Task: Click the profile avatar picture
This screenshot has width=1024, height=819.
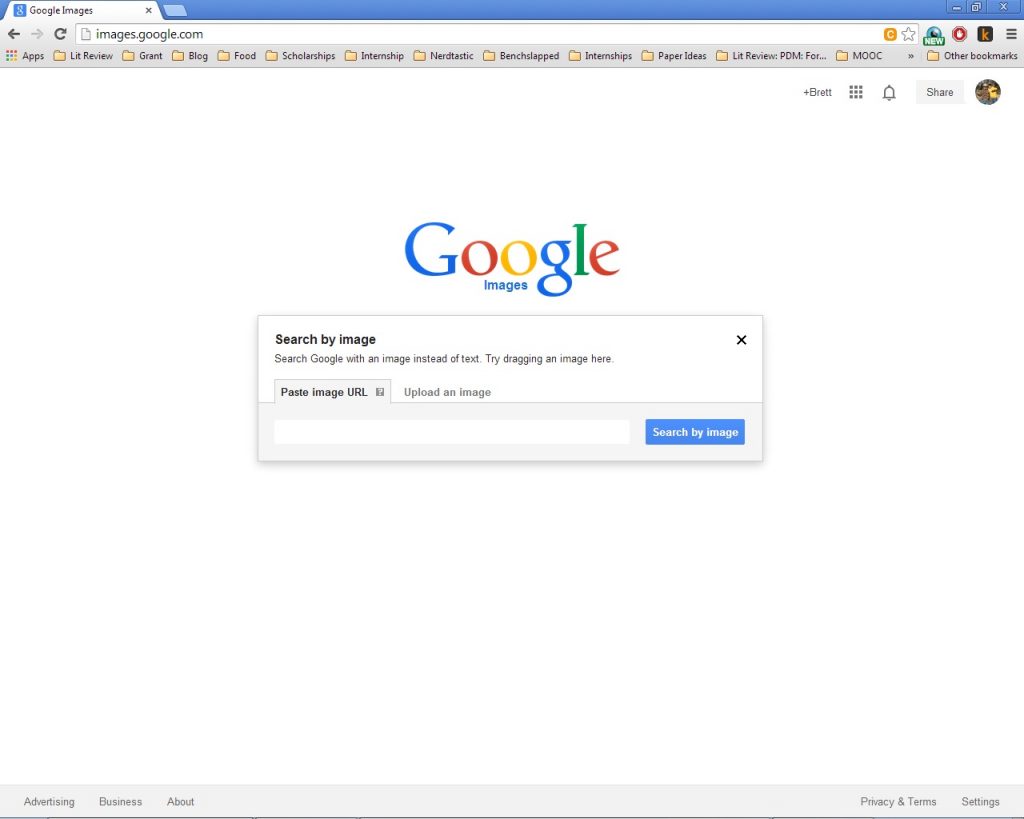Action: [x=987, y=92]
